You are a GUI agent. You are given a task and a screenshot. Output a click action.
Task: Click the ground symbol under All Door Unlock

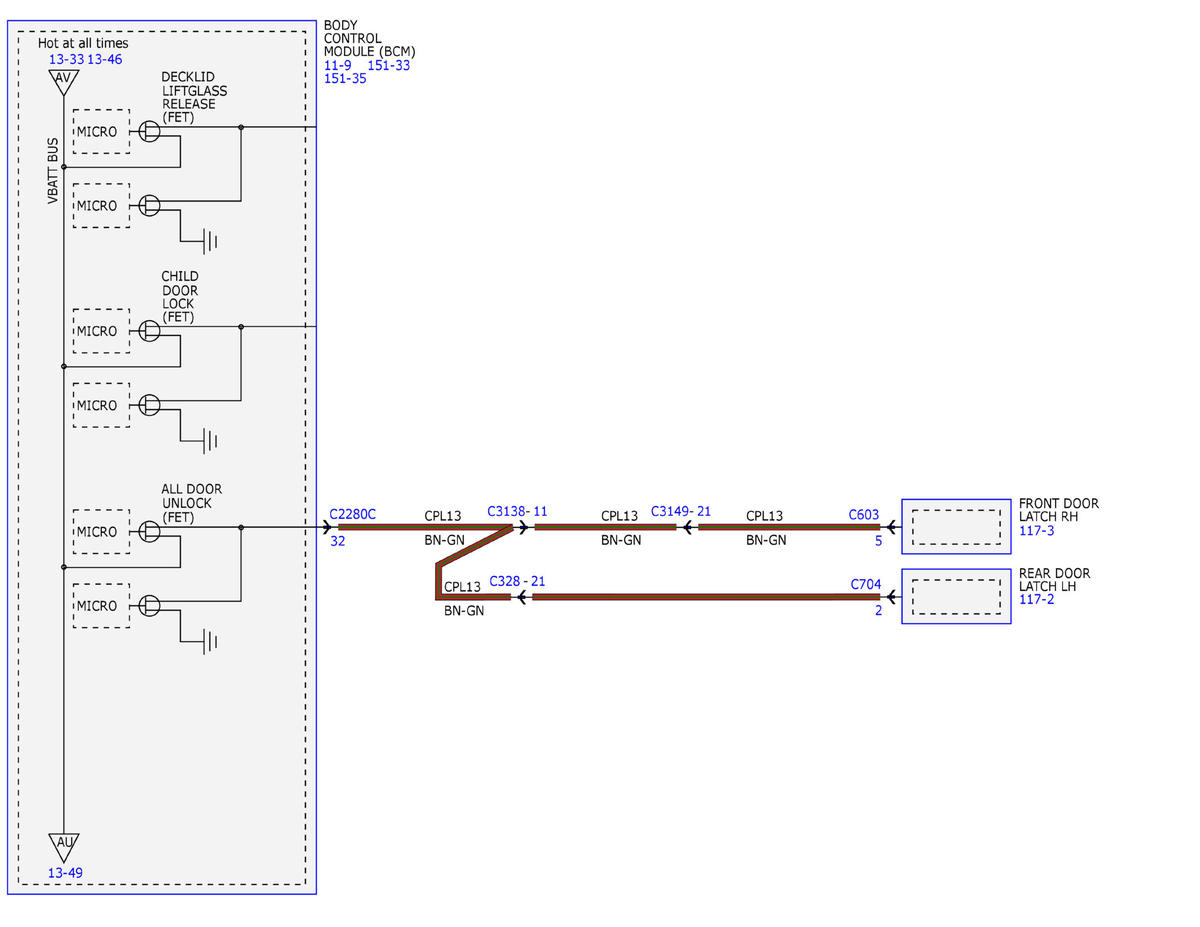click(209, 641)
